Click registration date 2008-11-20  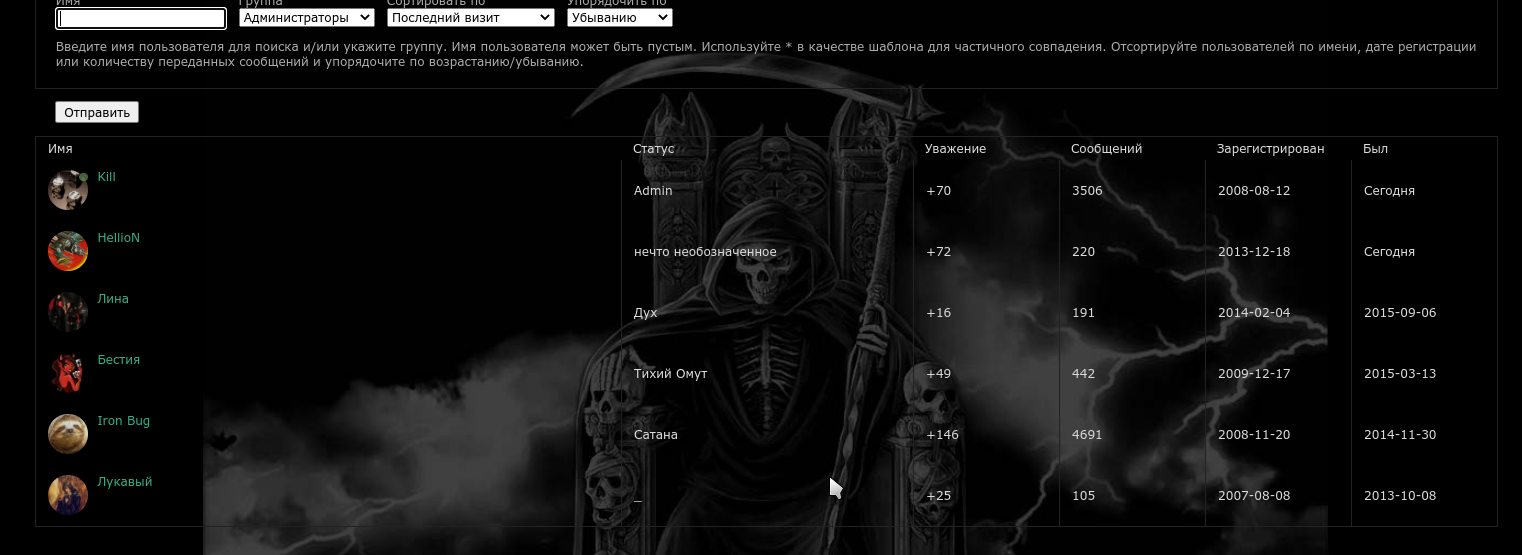pos(1254,435)
